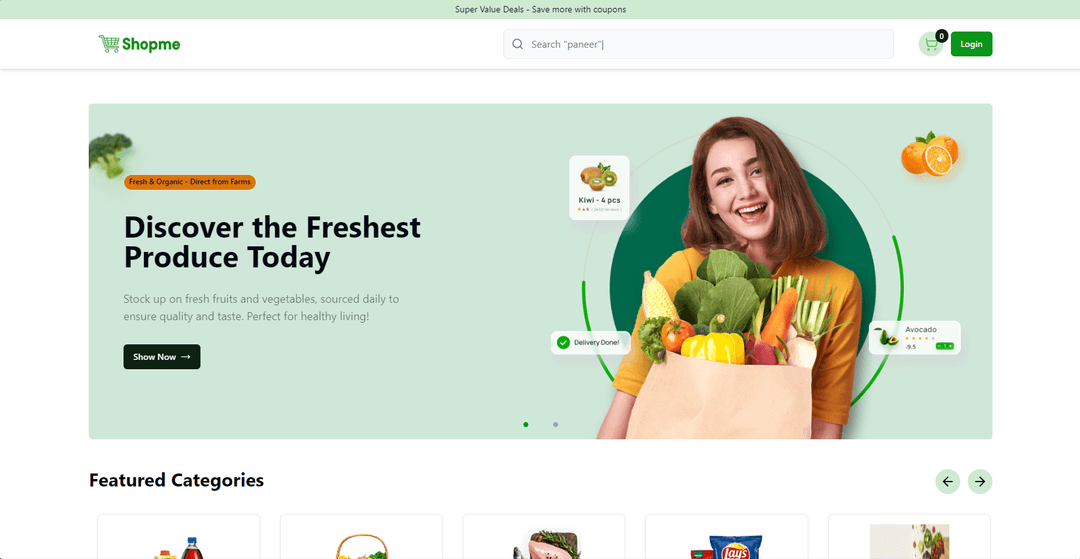
Task: Focus the search input field
Action: coord(698,44)
